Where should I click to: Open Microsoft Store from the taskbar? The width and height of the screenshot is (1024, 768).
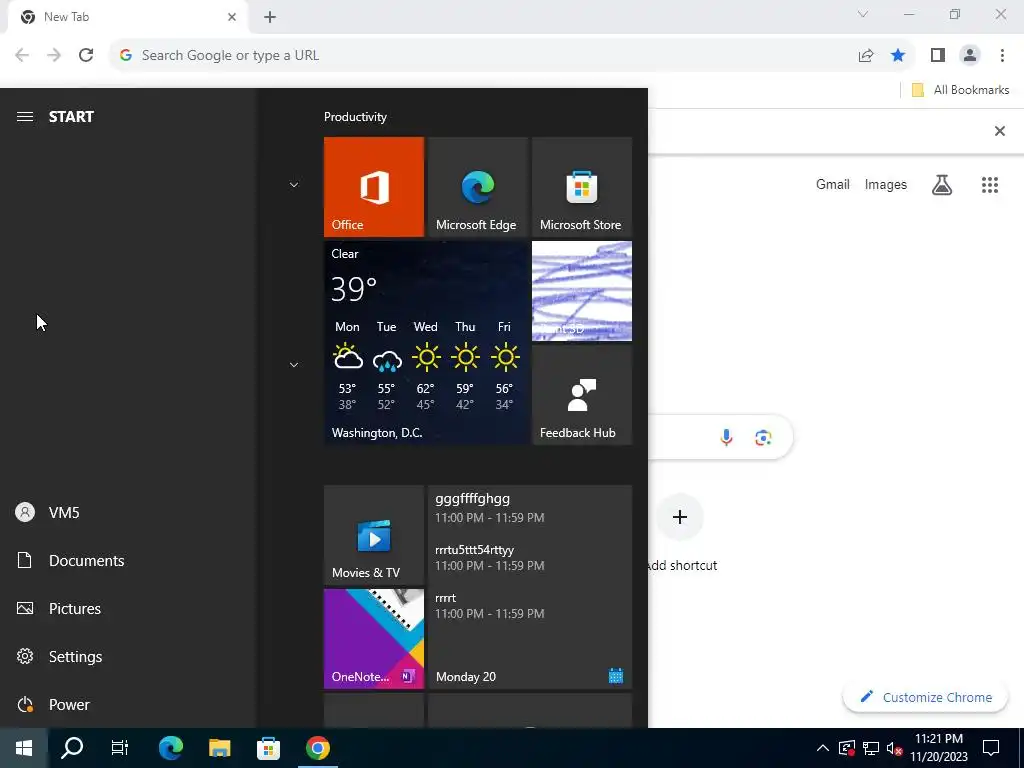click(x=268, y=748)
